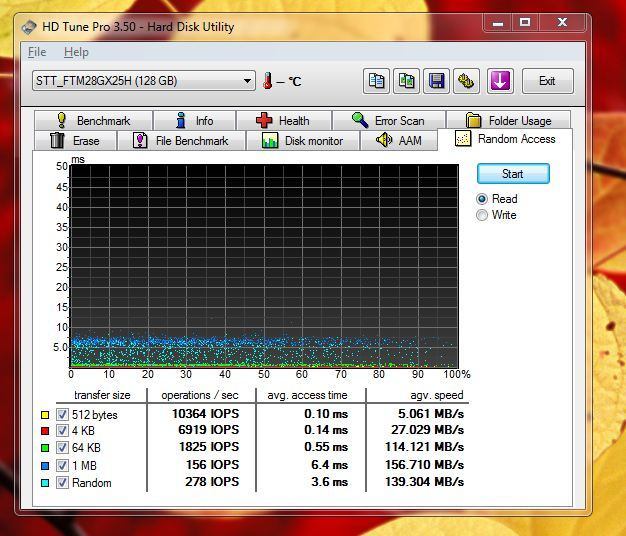626x536 pixels.
Task: Open the Error Scan tab
Action: (389, 120)
